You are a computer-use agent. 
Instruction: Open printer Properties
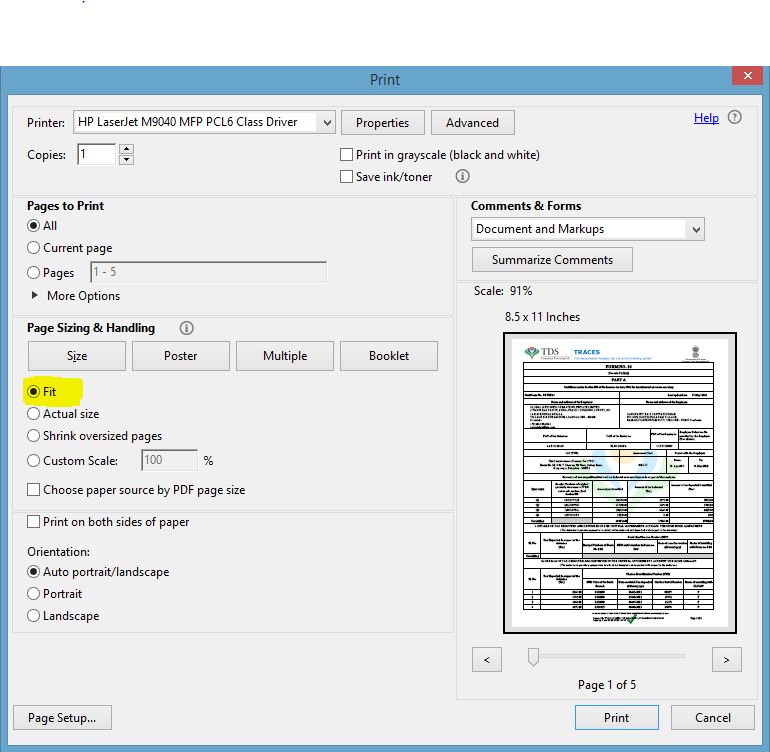[383, 122]
